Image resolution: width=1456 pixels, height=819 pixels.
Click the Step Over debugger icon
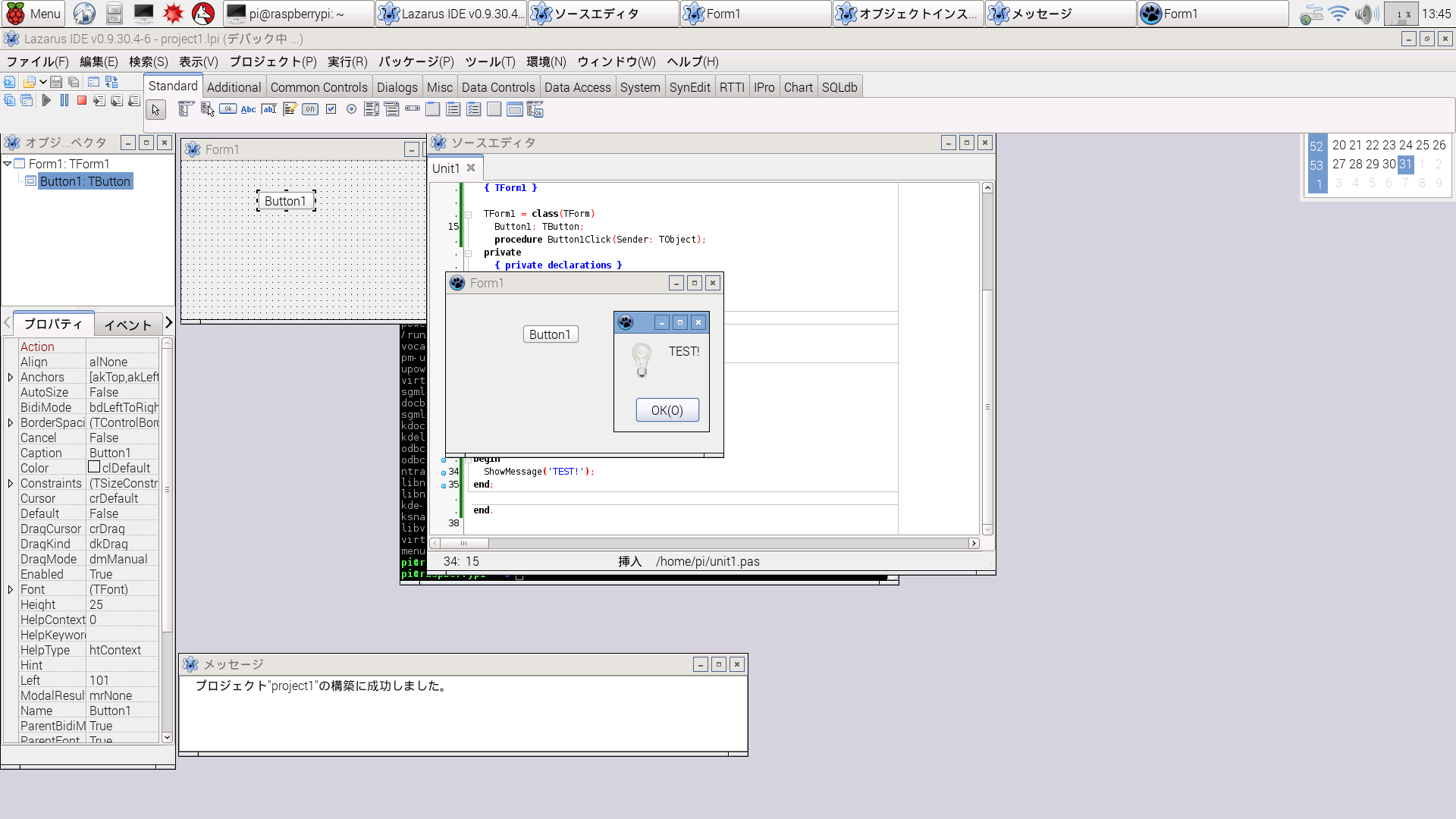point(117,100)
